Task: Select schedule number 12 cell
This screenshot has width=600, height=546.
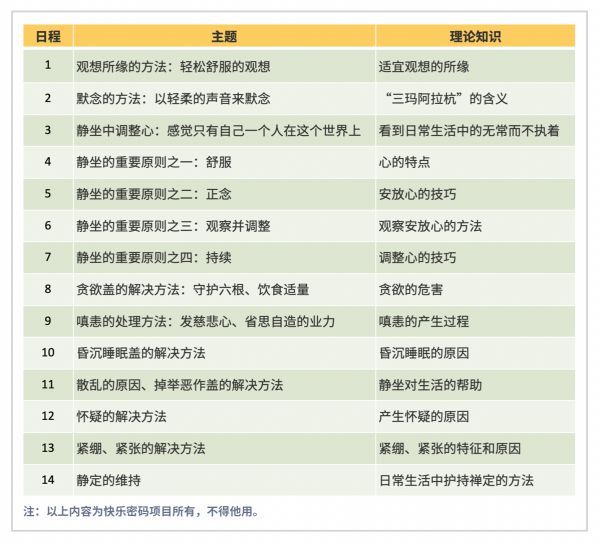Action: (x=48, y=416)
